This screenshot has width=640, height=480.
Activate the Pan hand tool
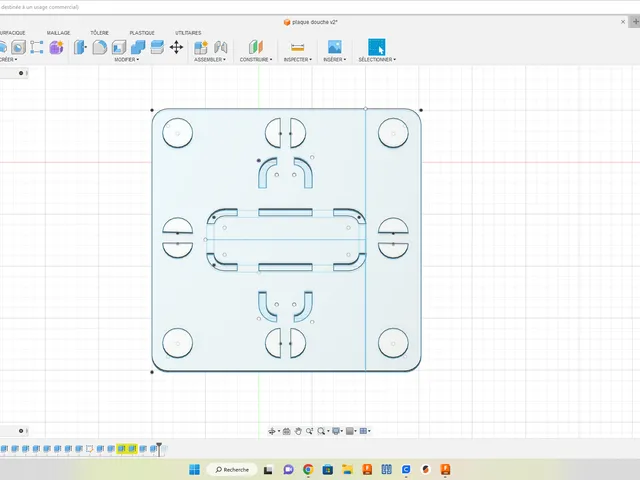[298, 431]
